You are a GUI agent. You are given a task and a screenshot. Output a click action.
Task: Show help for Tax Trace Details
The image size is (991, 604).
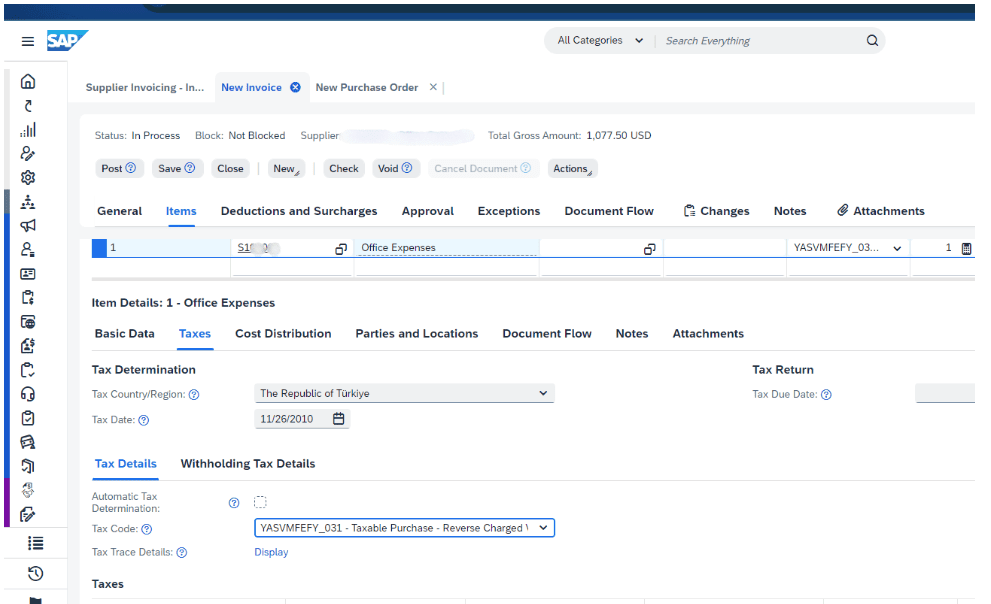coord(181,552)
